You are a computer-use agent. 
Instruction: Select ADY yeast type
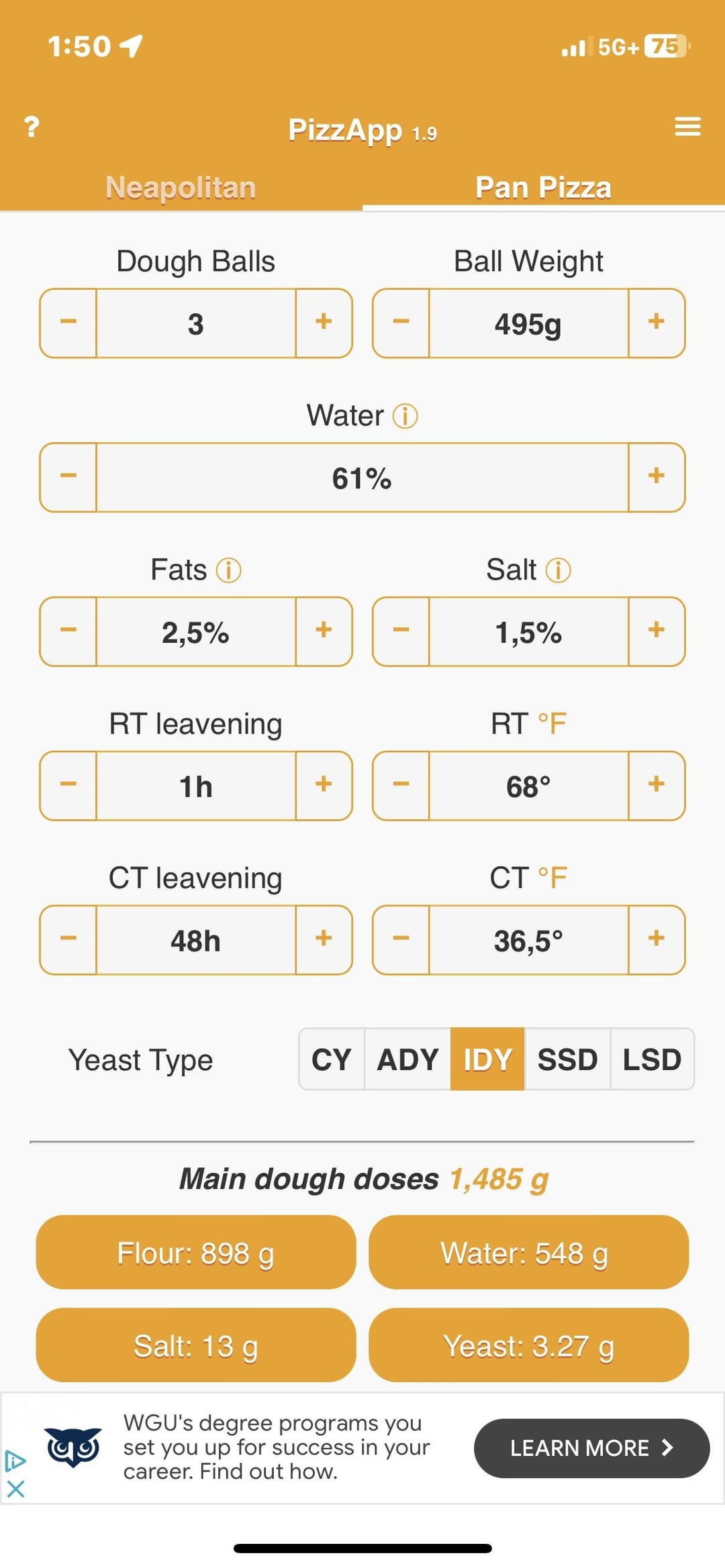tap(407, 1059)
